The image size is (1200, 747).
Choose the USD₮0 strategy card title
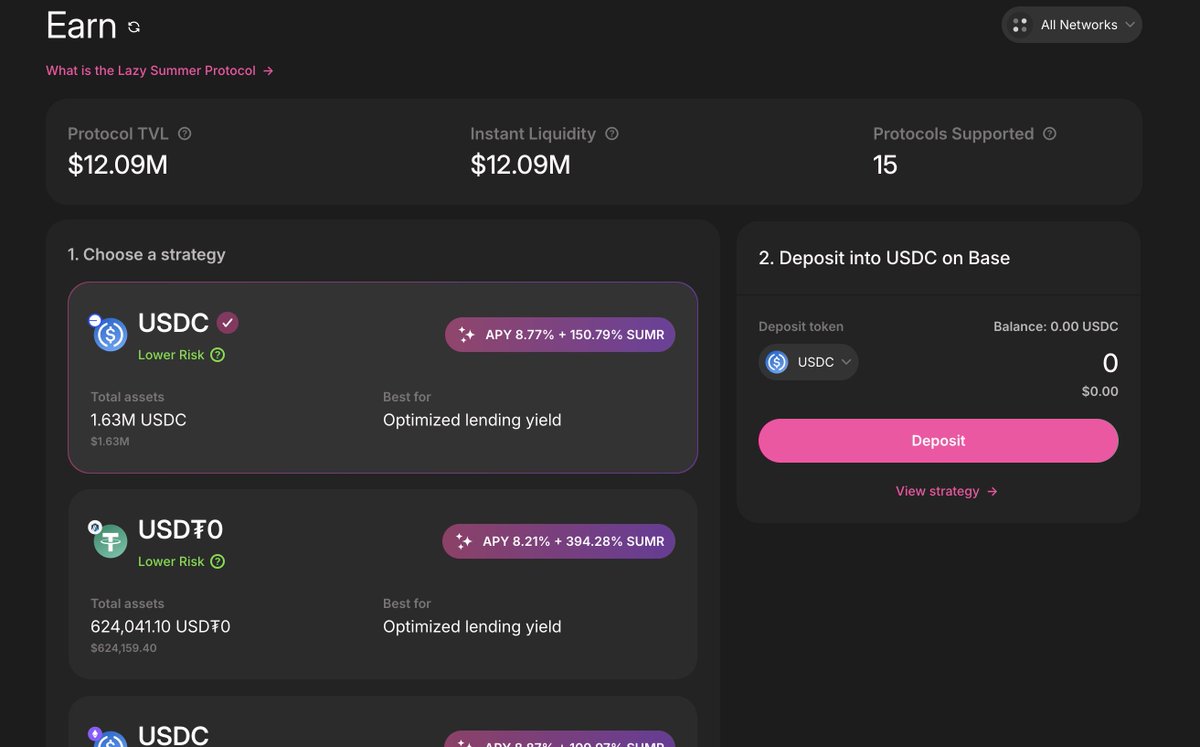tap(181, 529)
